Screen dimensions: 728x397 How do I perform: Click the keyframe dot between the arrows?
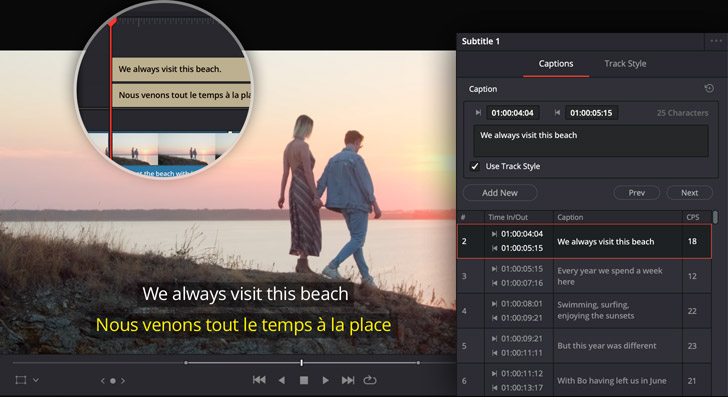(113, 381)
